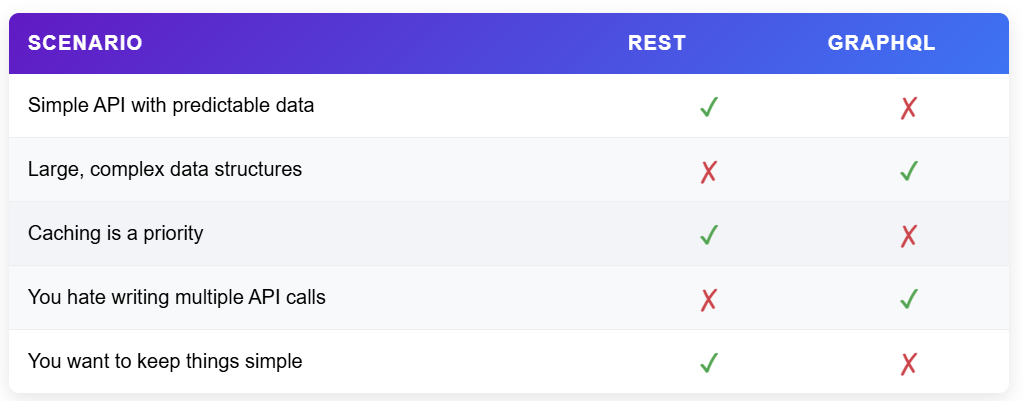The image size is (1023, 401).
Task: Click the red X for multiple API calls under REST
Action: 709,299
